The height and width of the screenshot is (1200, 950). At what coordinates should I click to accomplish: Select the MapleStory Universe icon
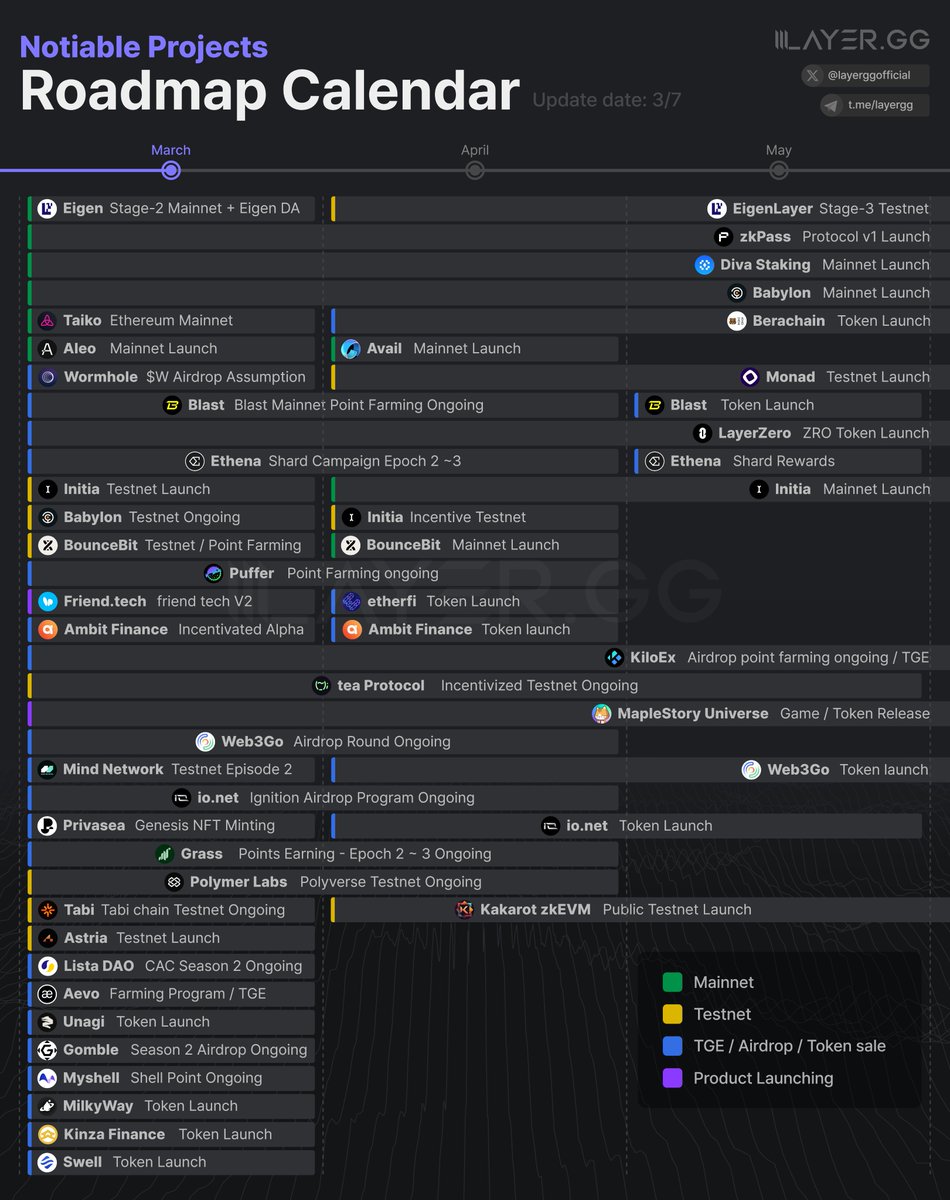tap(601, 714)
